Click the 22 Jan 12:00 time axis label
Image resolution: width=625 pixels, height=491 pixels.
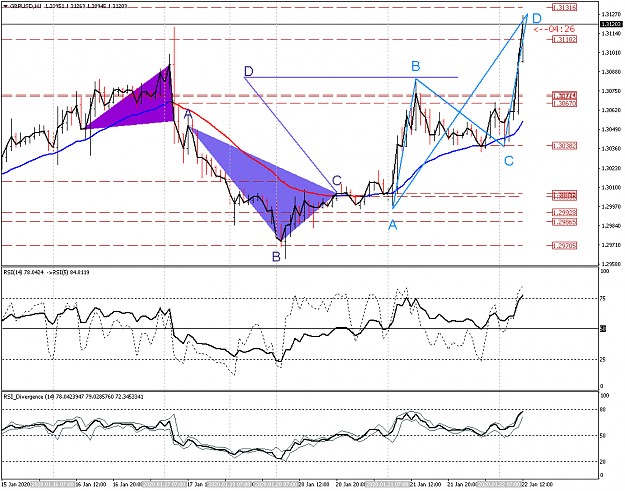tap(538, 484)
